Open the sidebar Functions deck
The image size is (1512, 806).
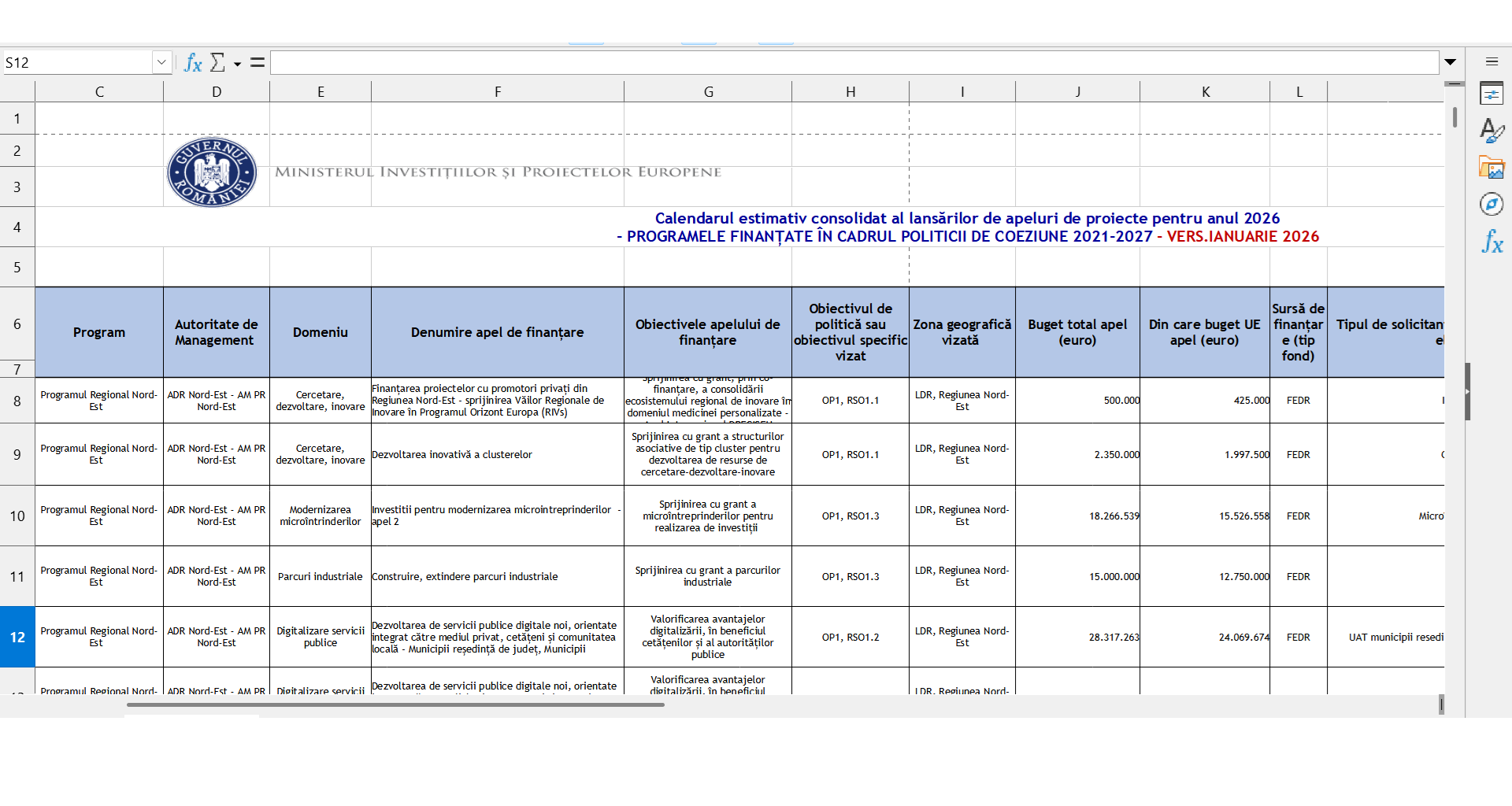click(x=1492, y=242)
